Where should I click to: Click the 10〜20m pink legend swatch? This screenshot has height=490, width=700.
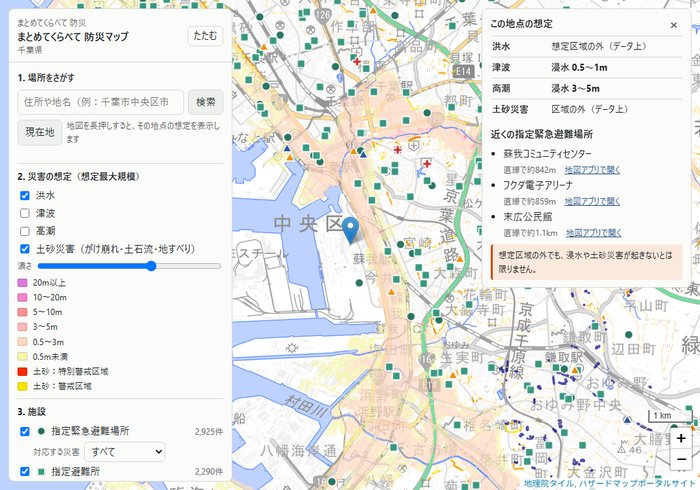(22, 298)
